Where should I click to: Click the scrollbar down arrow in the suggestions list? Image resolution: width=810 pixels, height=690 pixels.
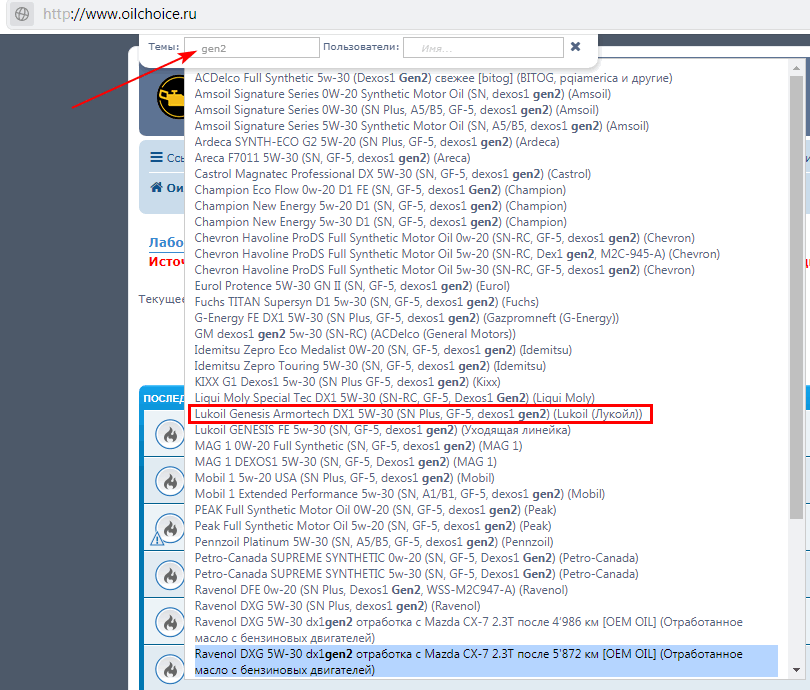point(796,670)
